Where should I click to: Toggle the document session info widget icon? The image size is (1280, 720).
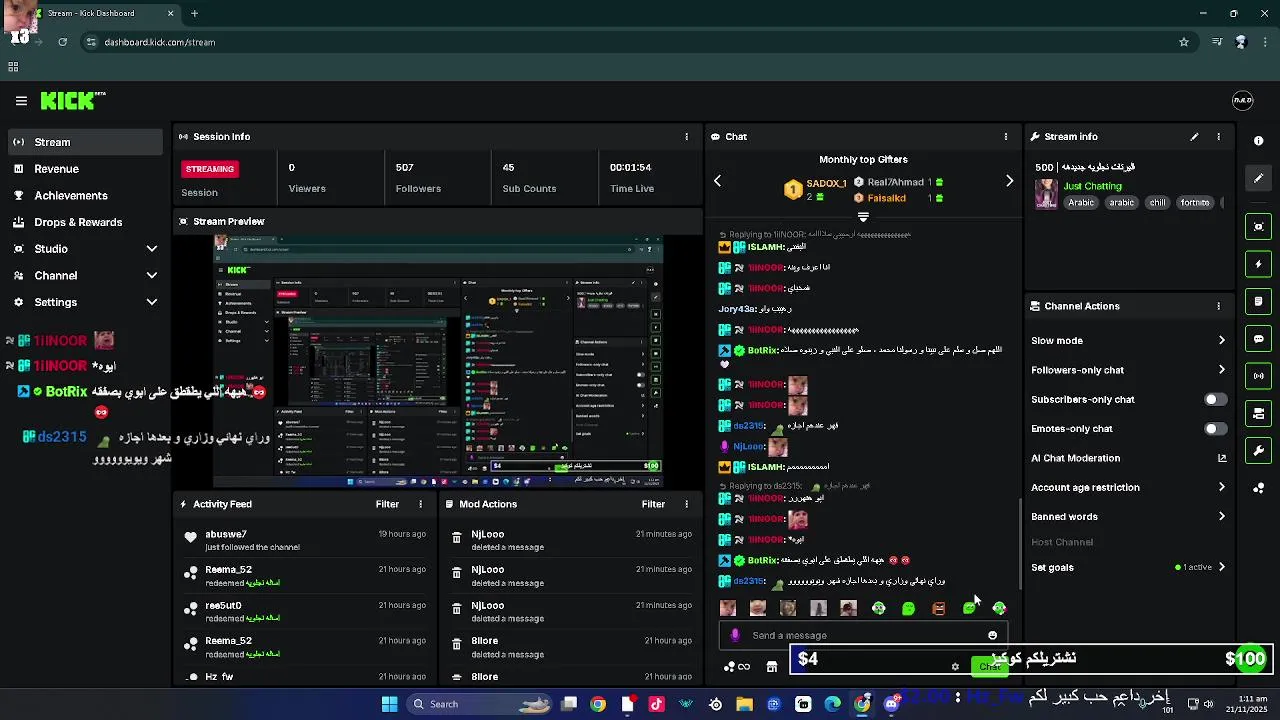tap(1259, 301)
